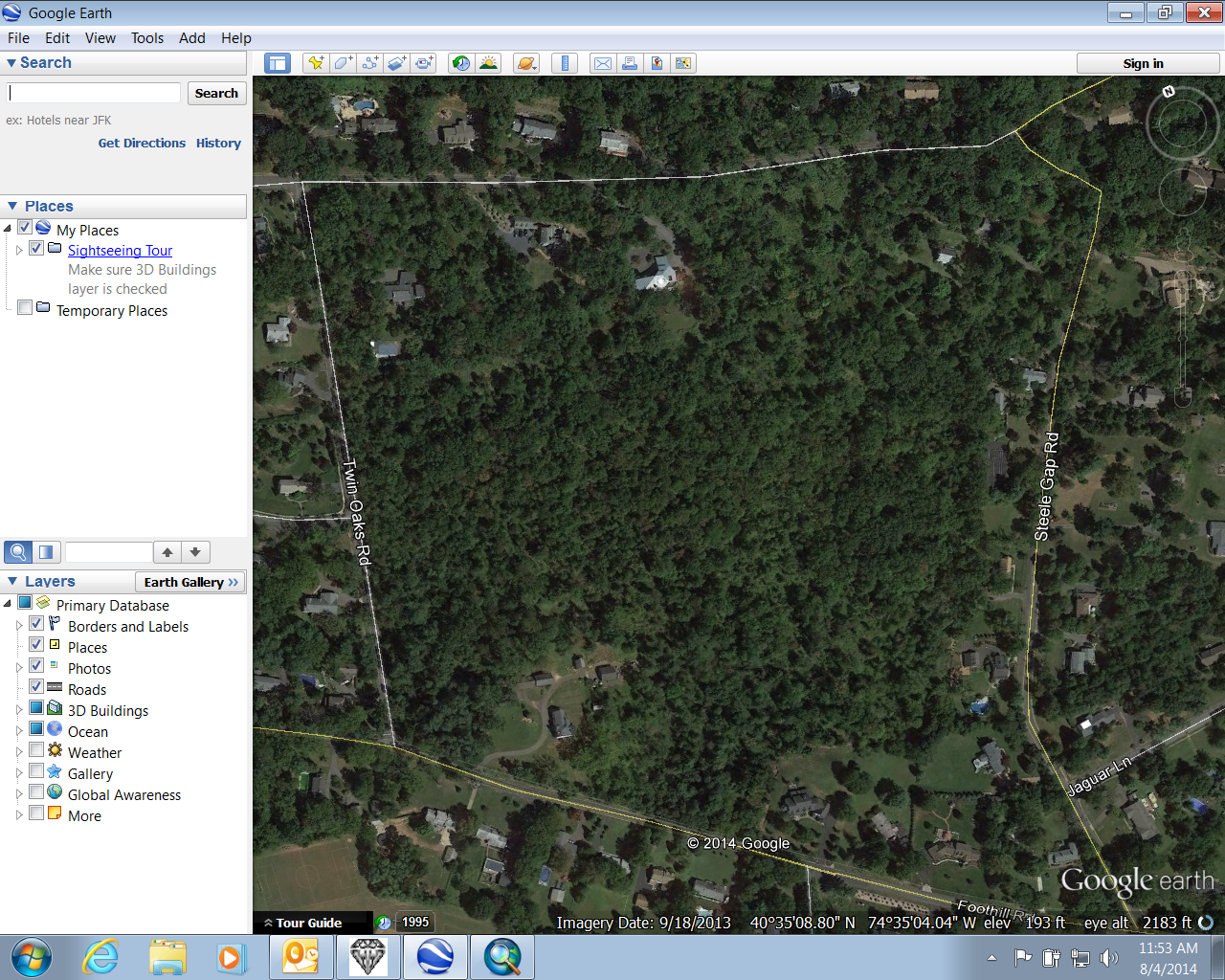Click the Places panel filter text box
This screenshot has width=1225, height=980.
click(109, 552)
